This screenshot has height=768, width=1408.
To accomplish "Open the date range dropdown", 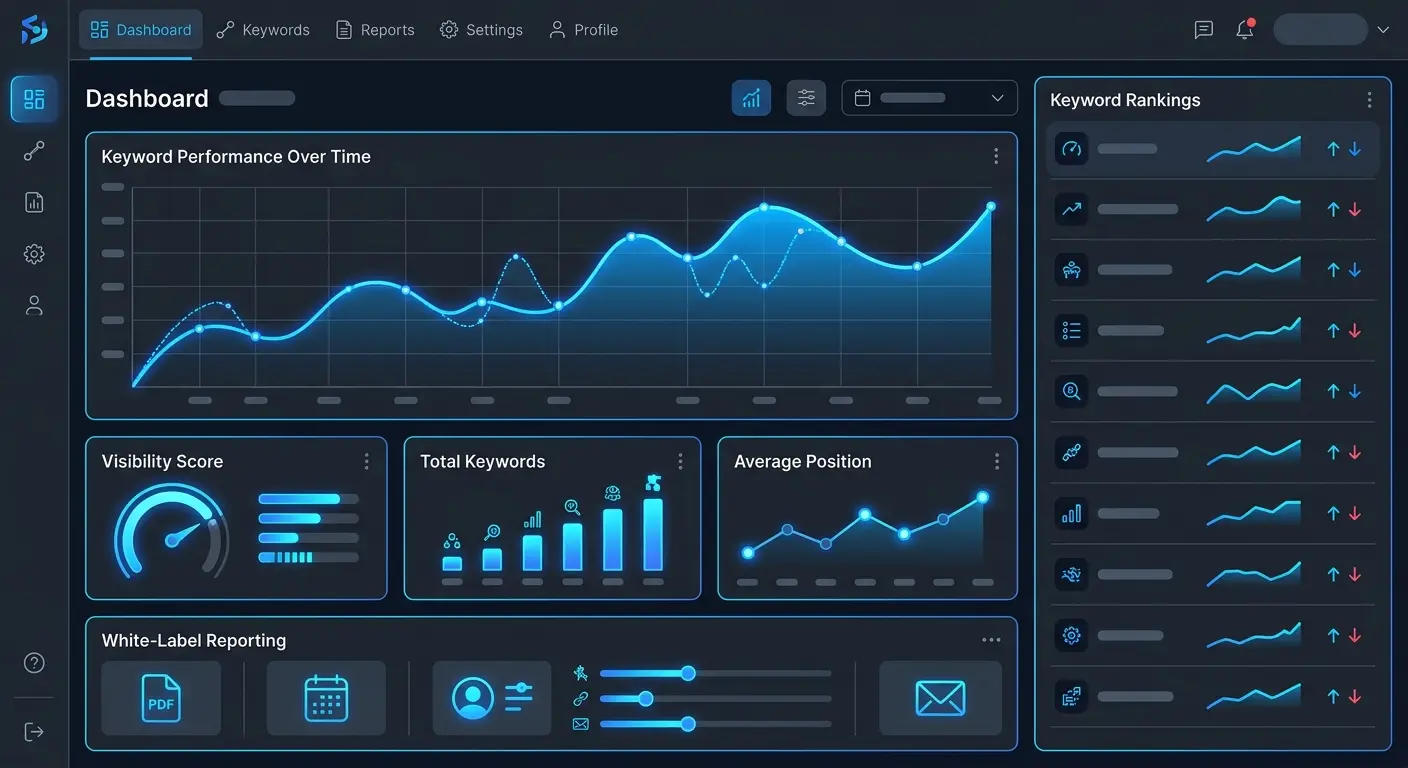I will pyautogui.click(x=930, y=98).
